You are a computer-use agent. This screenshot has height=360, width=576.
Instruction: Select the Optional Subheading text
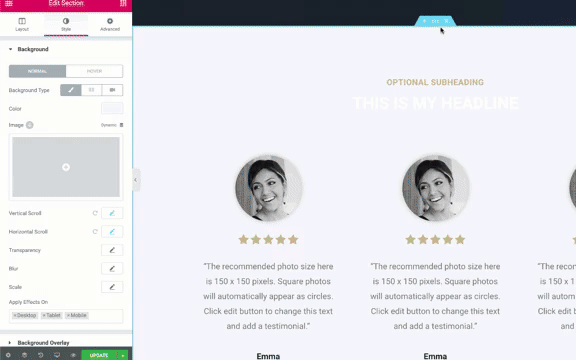pos(435,82)
